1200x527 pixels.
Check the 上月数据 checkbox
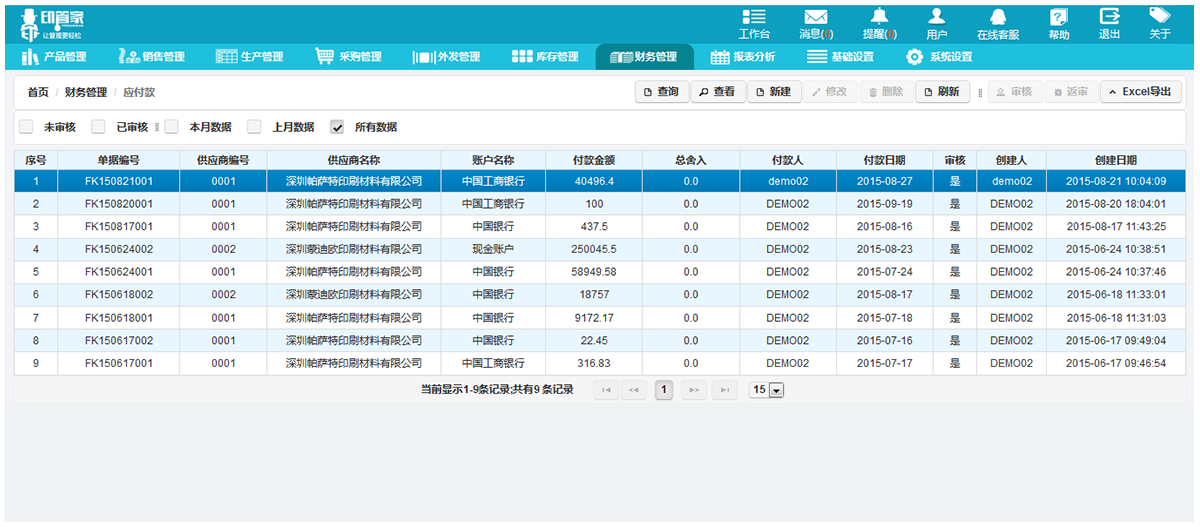(x=254, y=127)
